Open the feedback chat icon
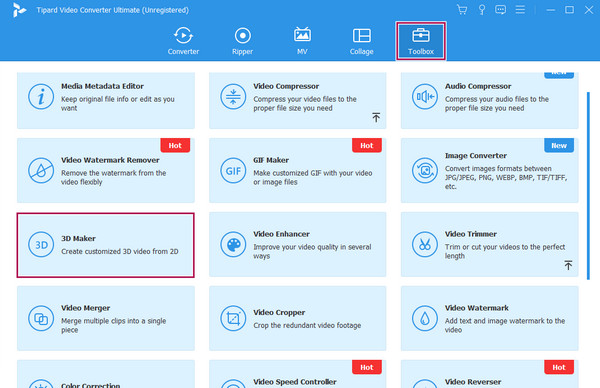 pyautogui.click(x=501, y=10)
